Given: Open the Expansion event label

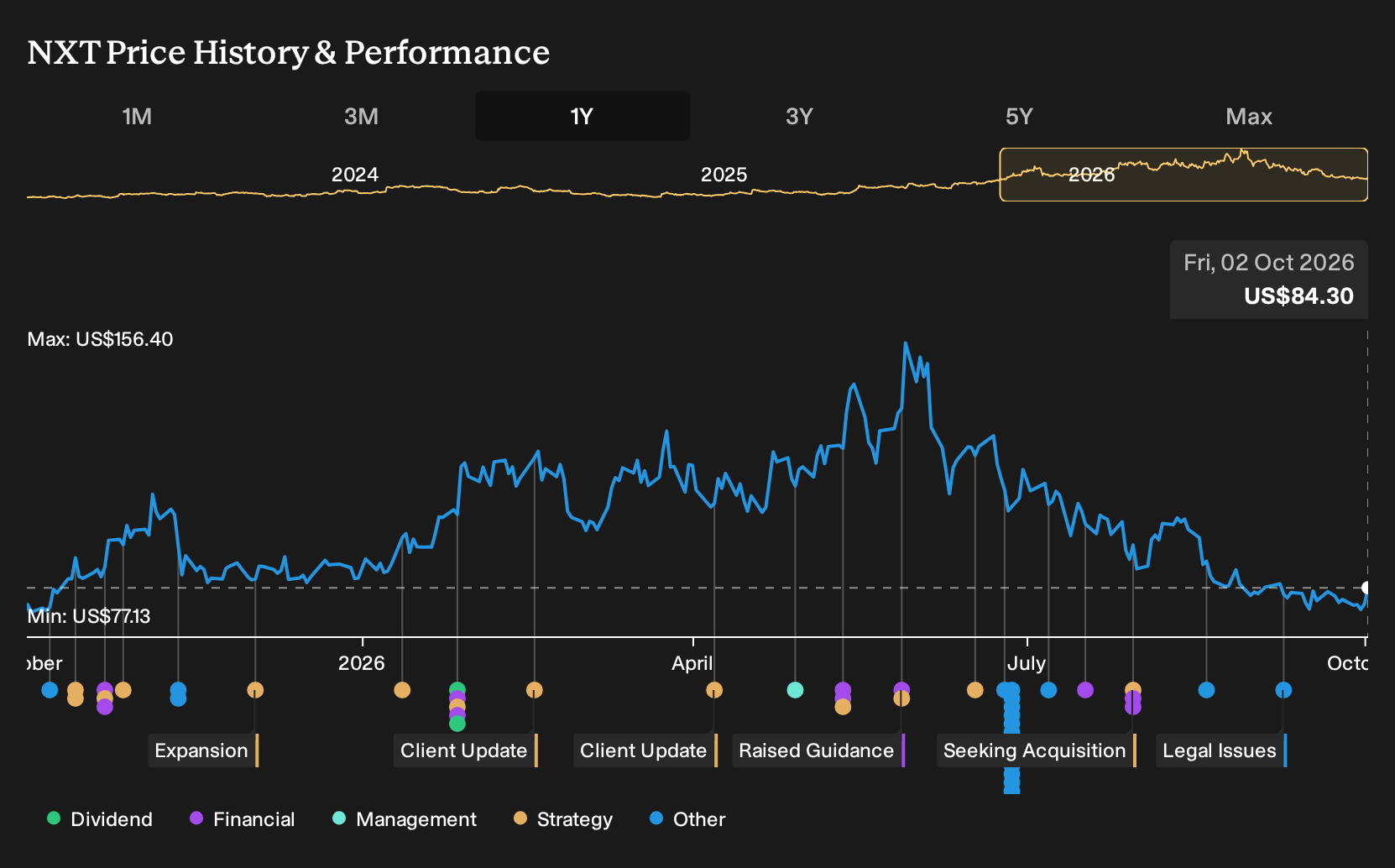Looking at the screenshot, I should [203, 750].
